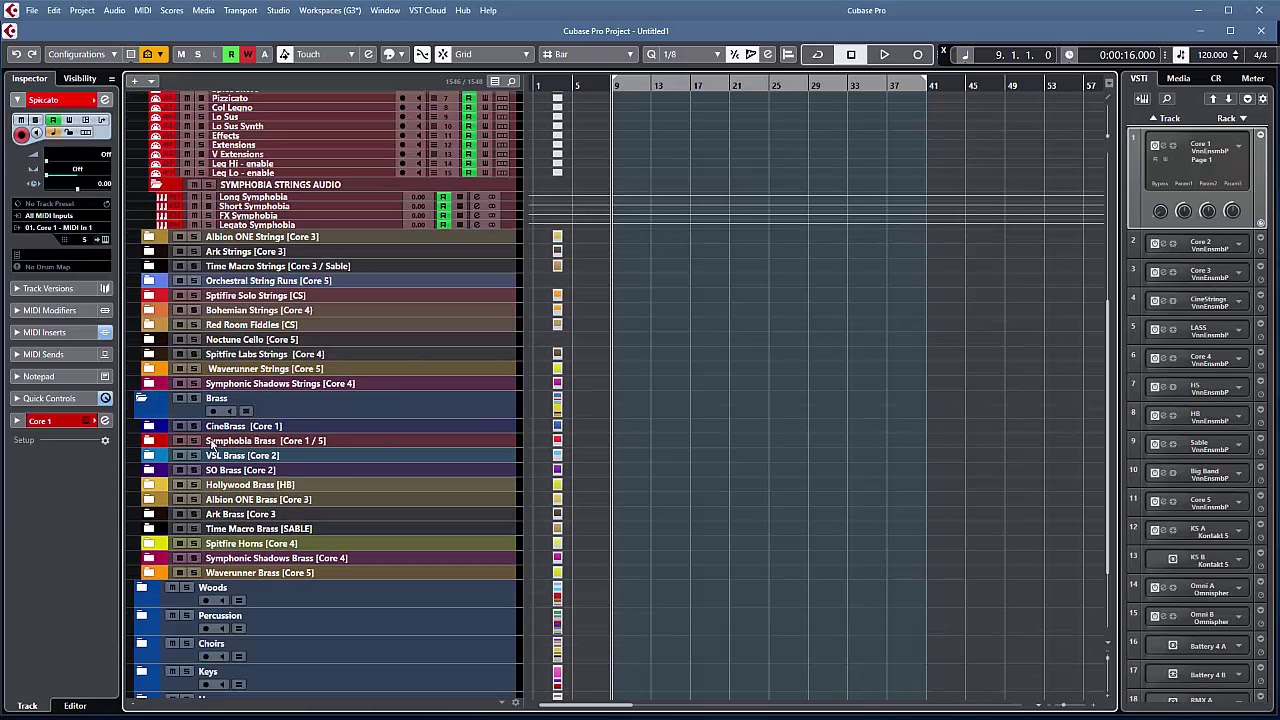Screen dimensions: 1280x720
Task: Select the All MIDI Inputs routing field
Action: 62,215
